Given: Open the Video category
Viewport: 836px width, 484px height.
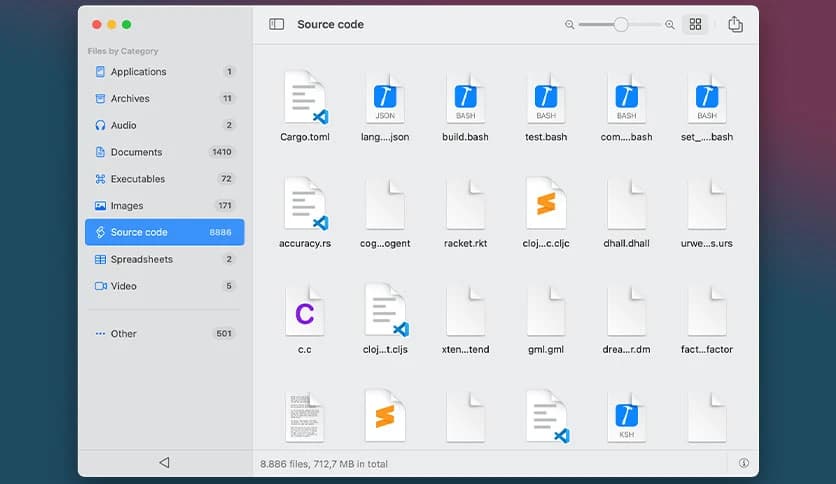Looking at the screenshot, I should [164, 286].
